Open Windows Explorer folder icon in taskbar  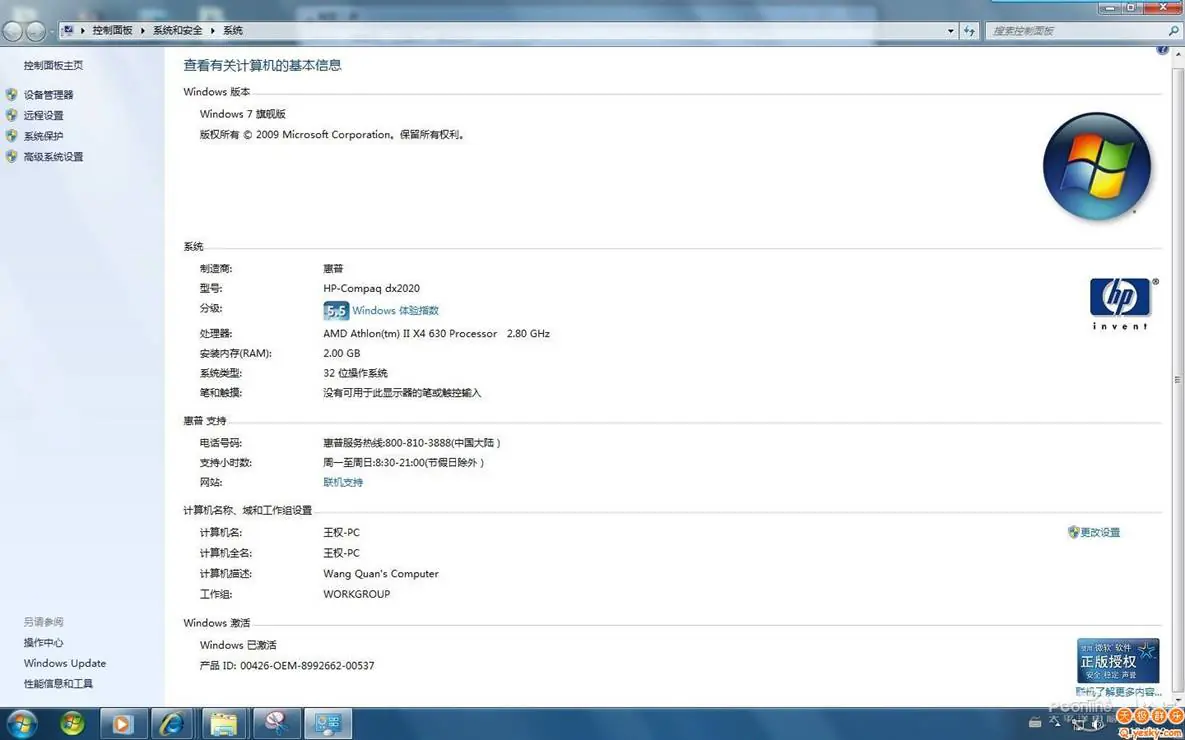pos(224,723)
